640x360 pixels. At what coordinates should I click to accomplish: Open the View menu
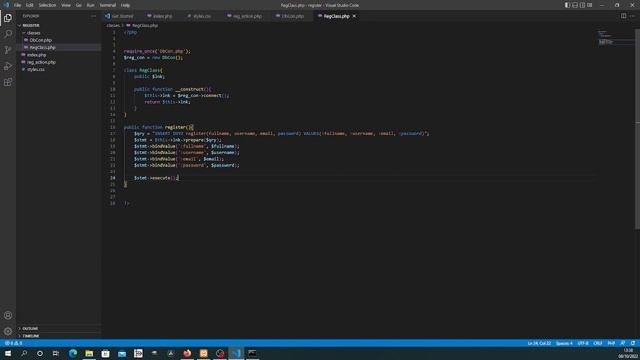click(x=66, y=5)
